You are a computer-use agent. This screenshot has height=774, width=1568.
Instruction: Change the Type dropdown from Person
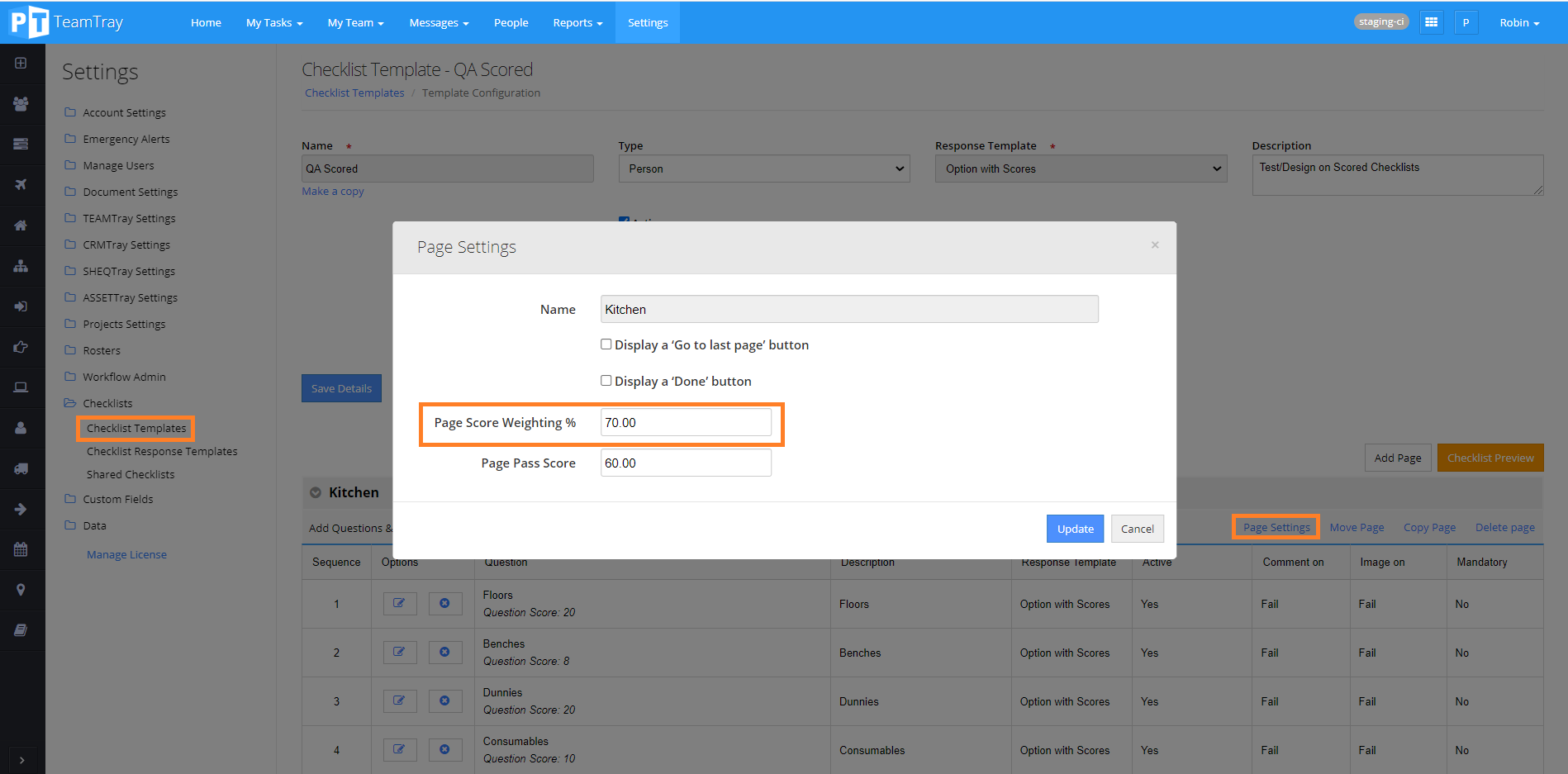point(763,169)
